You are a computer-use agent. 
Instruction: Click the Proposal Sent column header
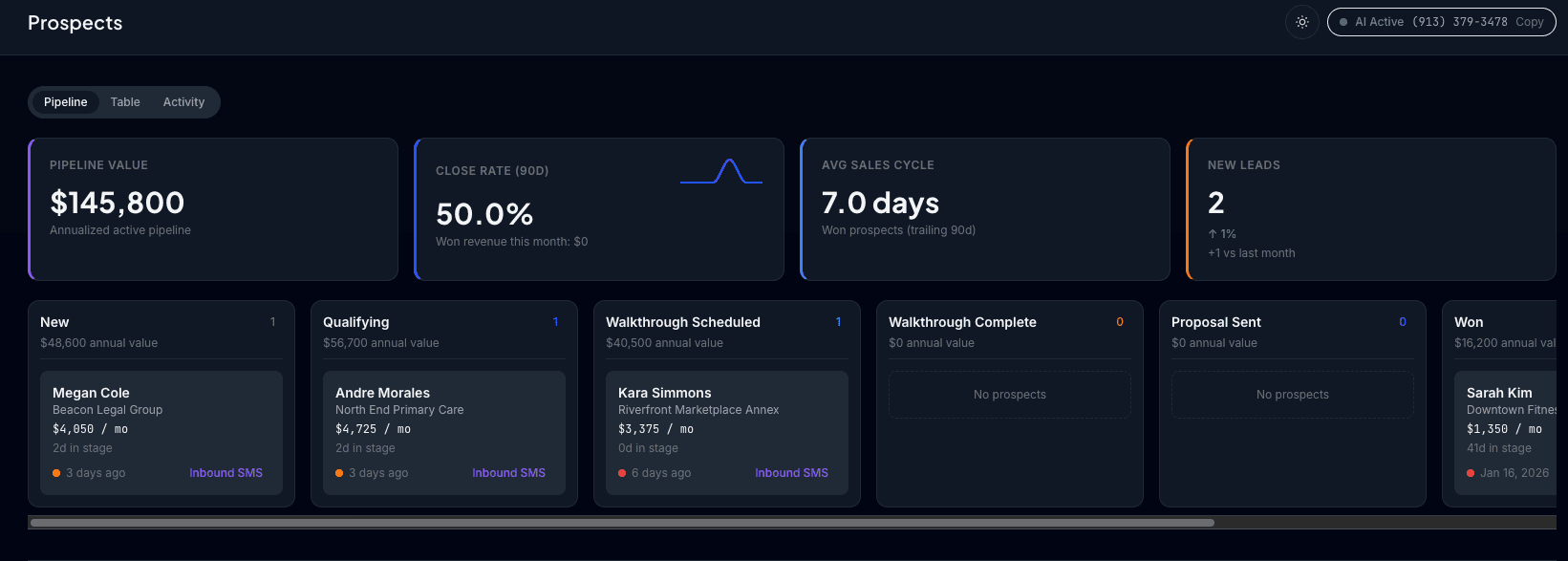(x=1216, y=322)
